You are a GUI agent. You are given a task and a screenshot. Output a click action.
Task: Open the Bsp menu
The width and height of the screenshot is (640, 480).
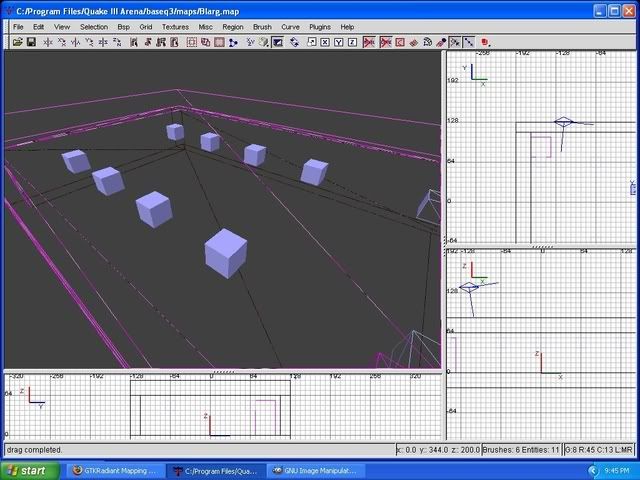point(123,26)
